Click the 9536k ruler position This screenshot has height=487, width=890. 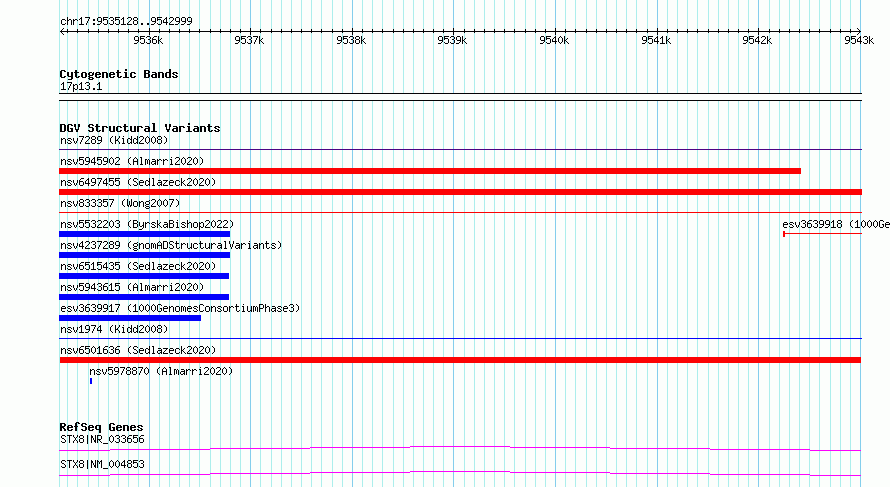(x=148, y=40)
